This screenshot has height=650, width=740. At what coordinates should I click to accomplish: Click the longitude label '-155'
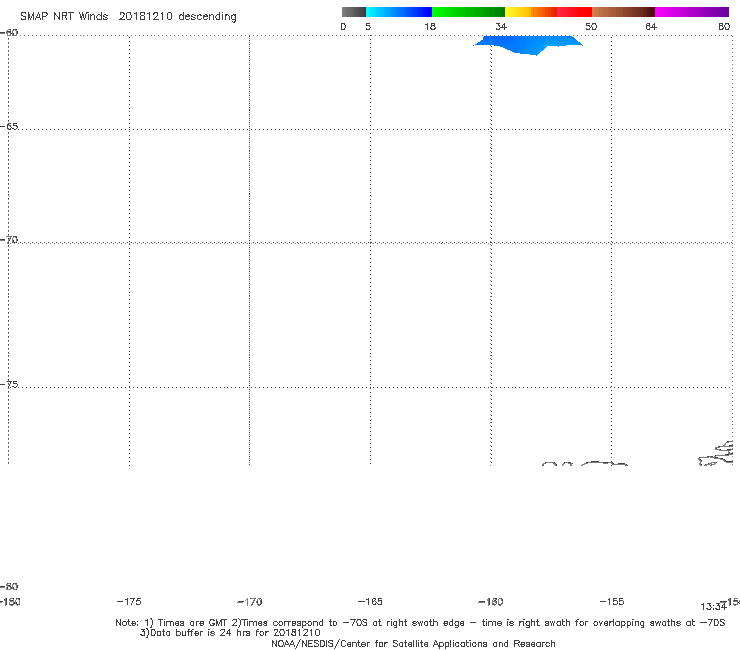[612, 602]
